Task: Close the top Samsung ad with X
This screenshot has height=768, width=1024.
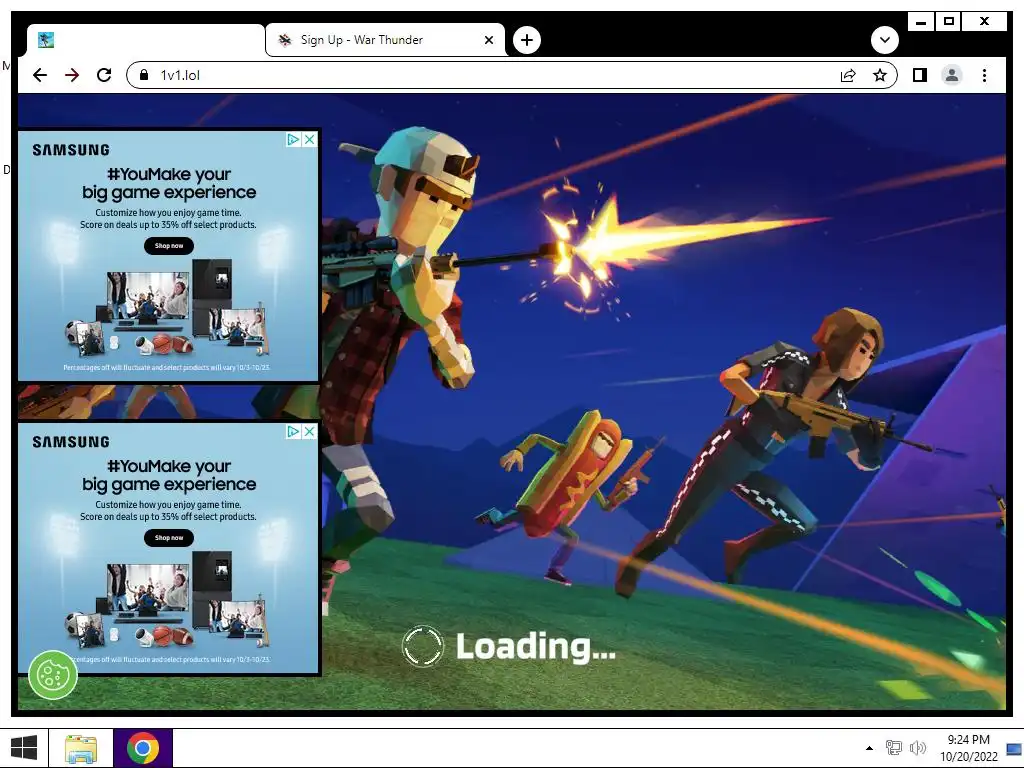Action: tap(310, 139)
